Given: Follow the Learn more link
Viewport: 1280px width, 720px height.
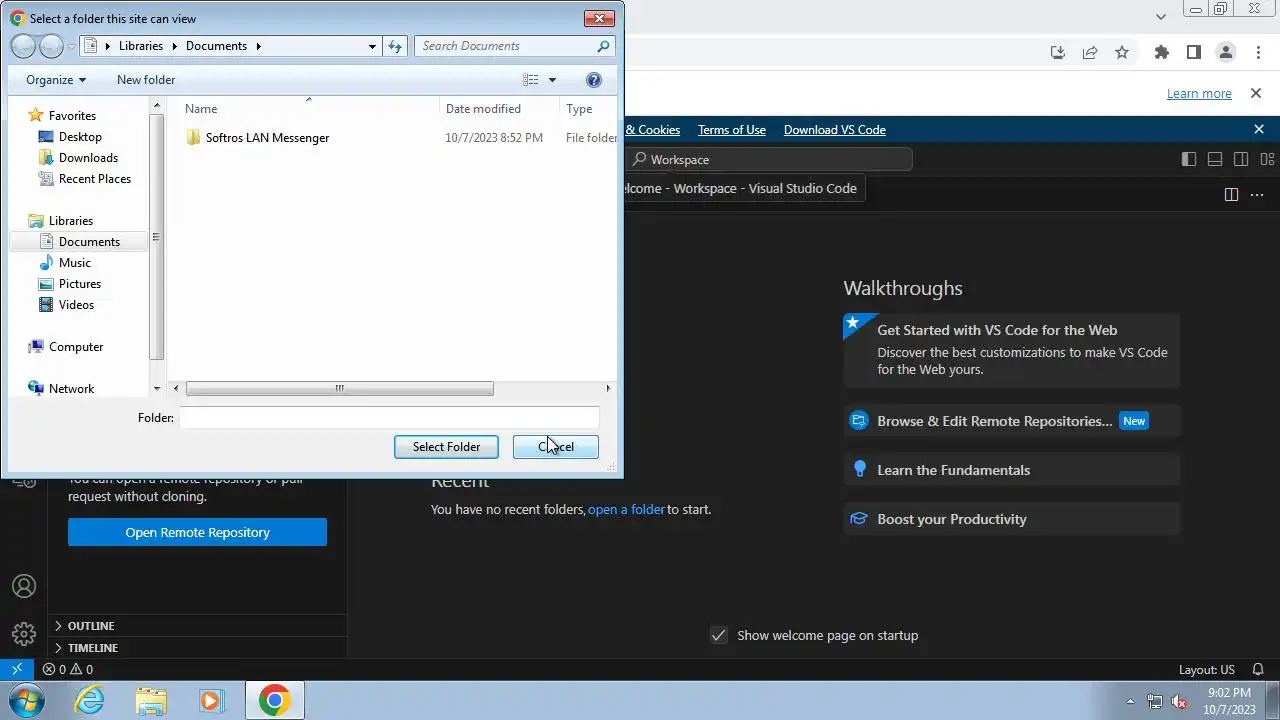Looking at the screenshot, I should [x=1199, y=93].
